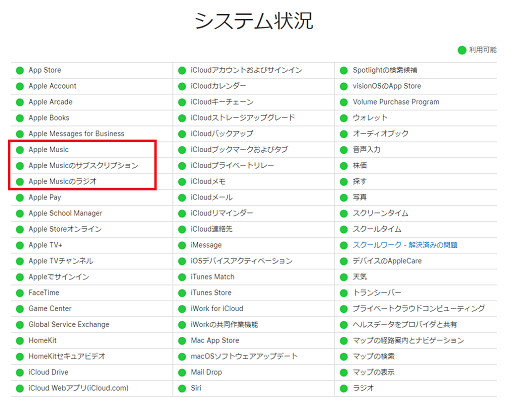Viewport: 507px width, 400px height.
Task: Click the iCloudメモ entry
Action: 208,181
